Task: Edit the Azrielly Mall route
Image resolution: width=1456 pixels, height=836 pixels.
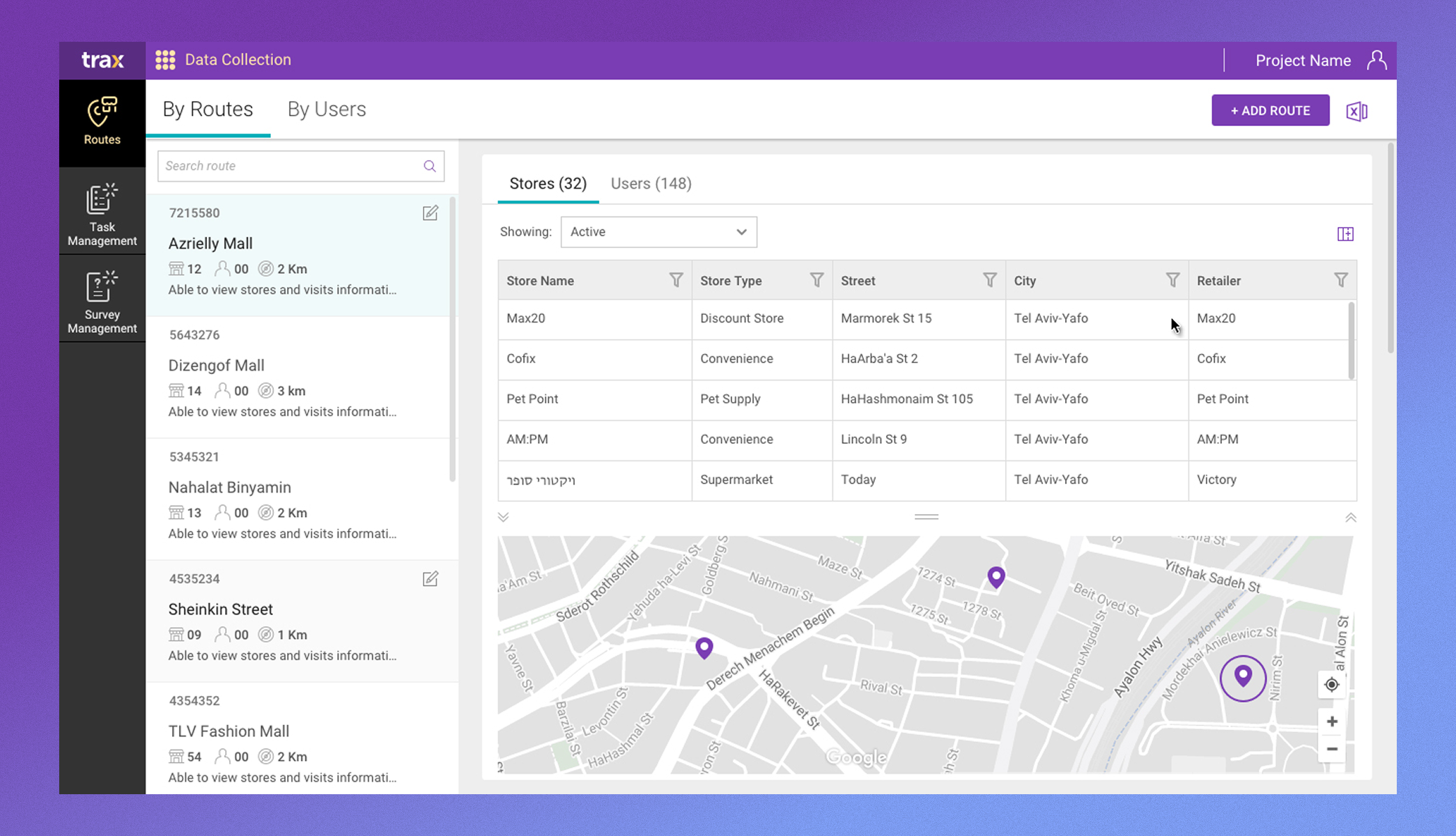Action: coord(431,213)
